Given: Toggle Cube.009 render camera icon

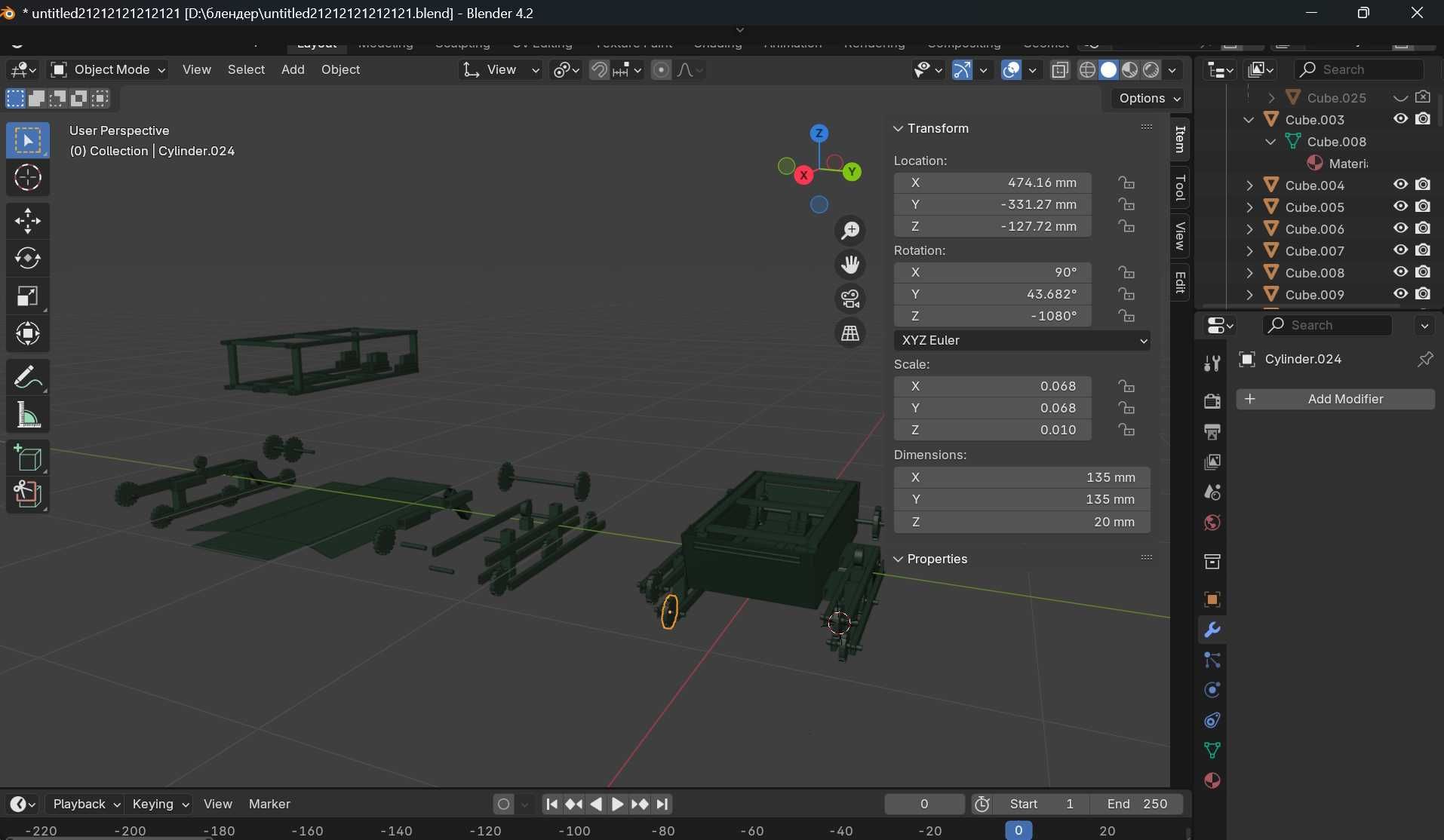Looking at the screenshot, I should pos(1423,294).
